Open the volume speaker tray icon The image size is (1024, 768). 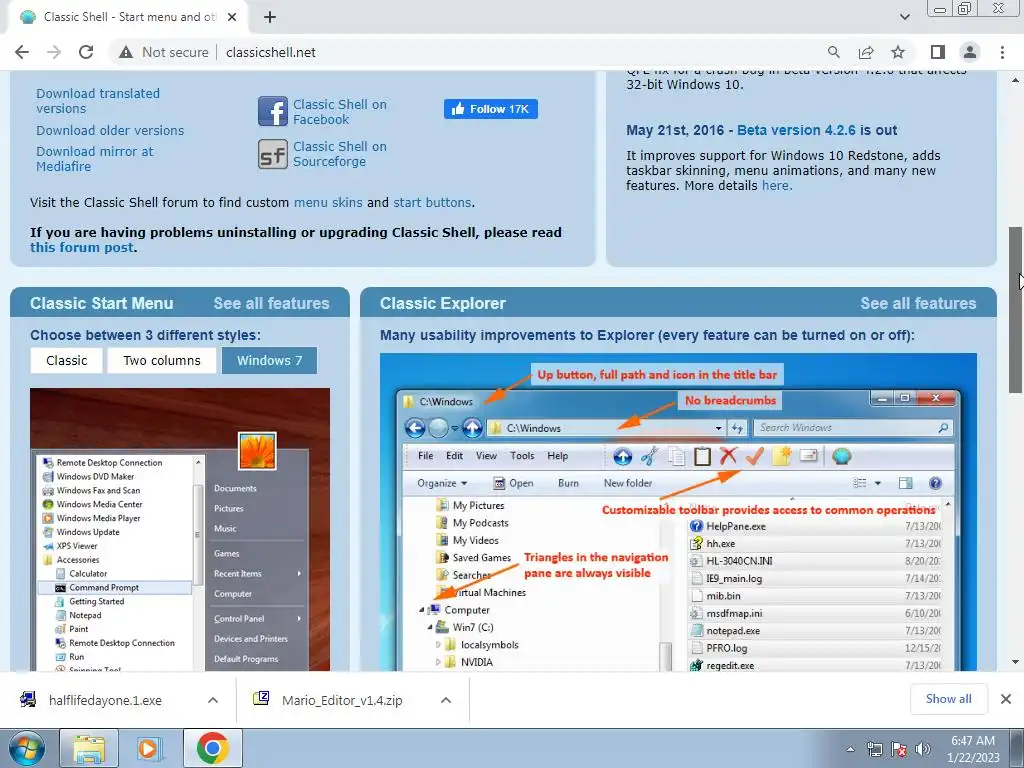point(923,749)
